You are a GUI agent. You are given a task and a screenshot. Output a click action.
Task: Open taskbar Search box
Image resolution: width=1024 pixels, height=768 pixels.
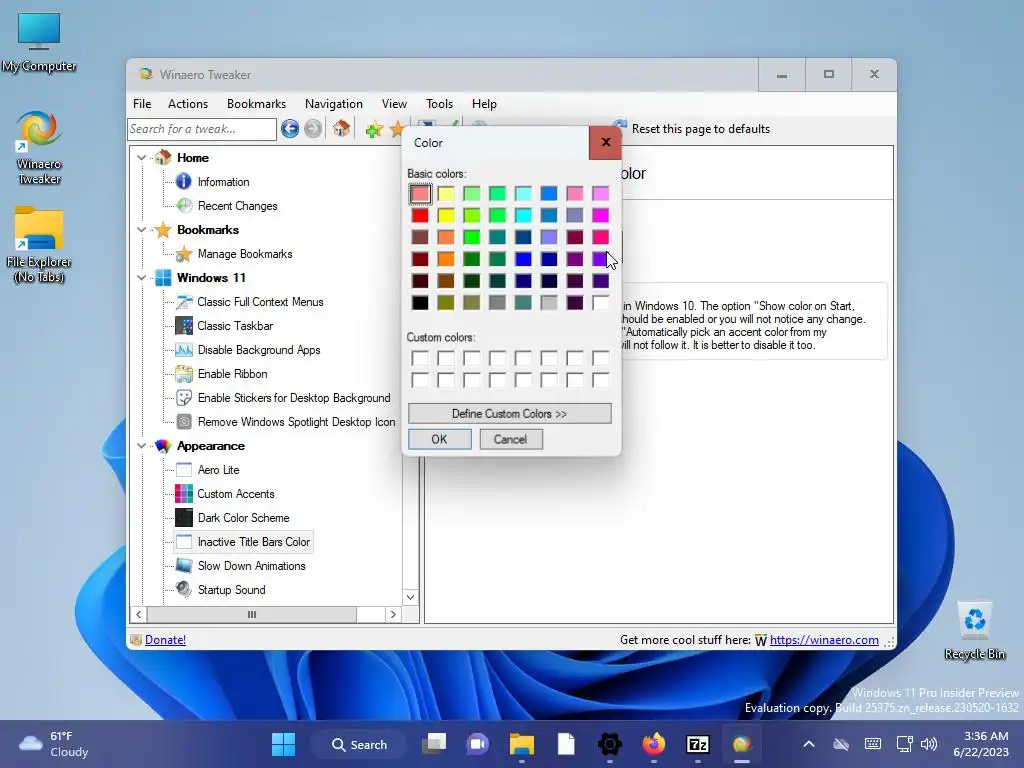pyautogui.click(x=359, y=744)
